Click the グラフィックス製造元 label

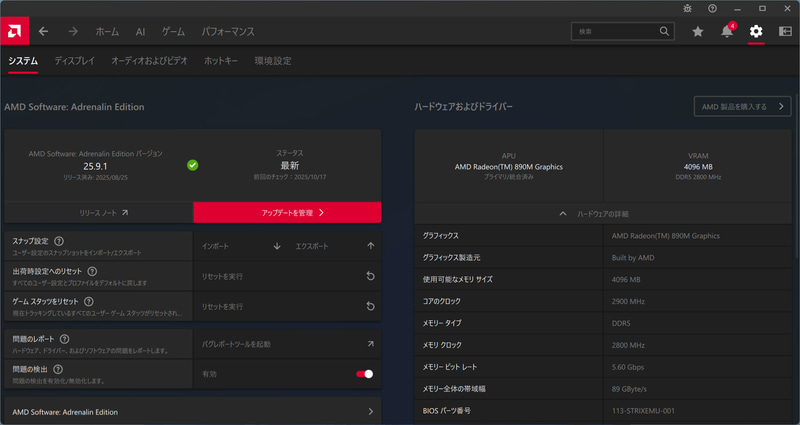(452, 258)
